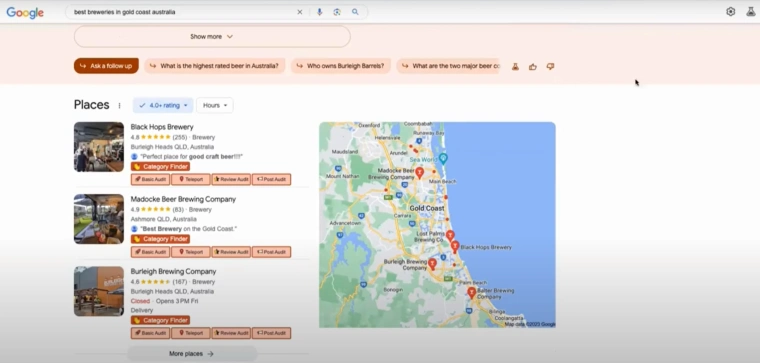Click Madocke Beer Brewing map pin
The image size is (760, 363).
click(420, 172)
